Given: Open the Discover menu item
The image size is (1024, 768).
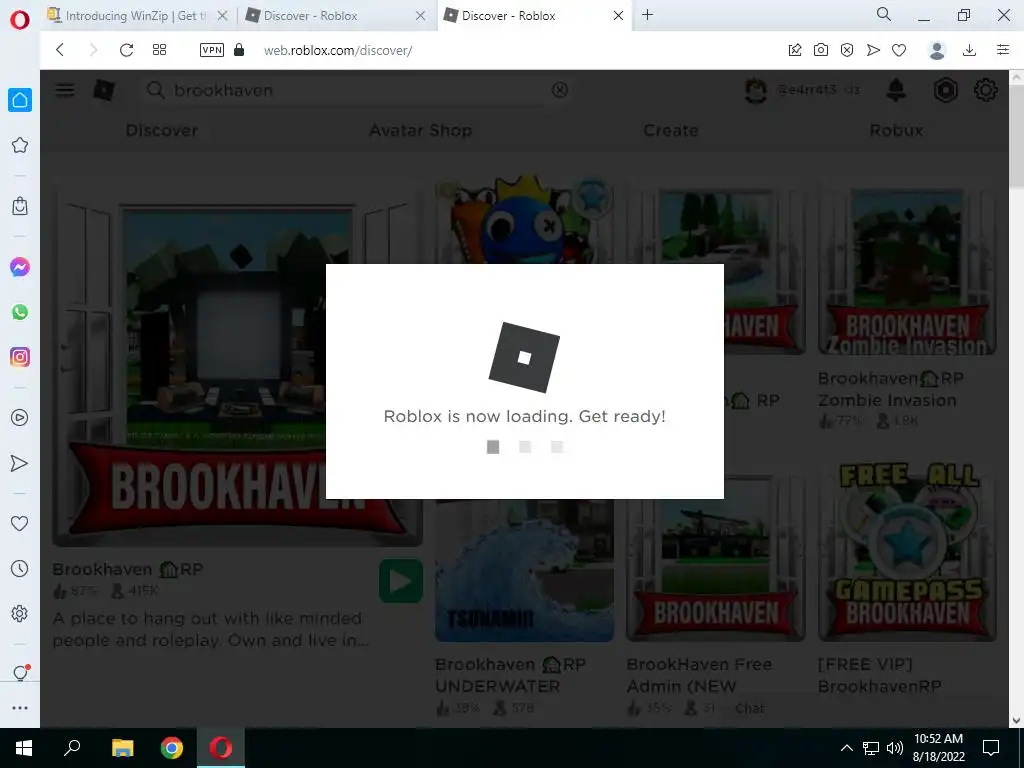Looking at the screenshot, I should (162, 130).
